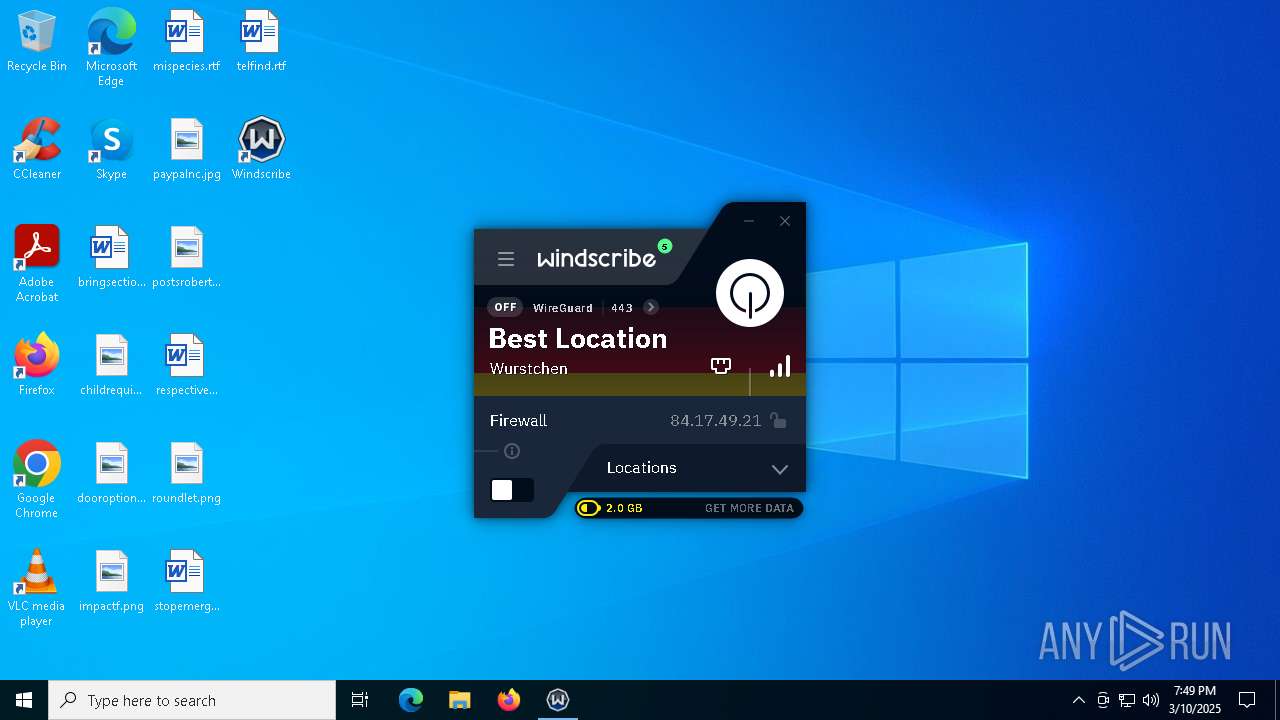The width and height of the screenshot is (1280, 720).
Task: Toggle the Firewall switch
Action: tap(512, 490)
